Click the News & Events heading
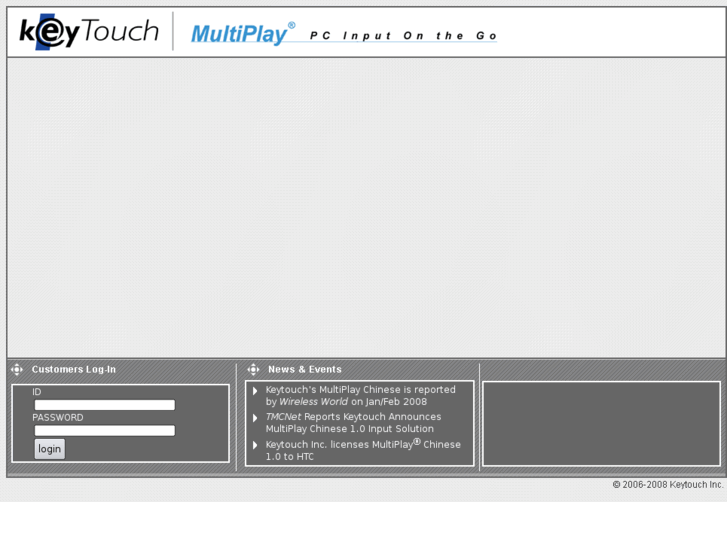 point(305,369)
